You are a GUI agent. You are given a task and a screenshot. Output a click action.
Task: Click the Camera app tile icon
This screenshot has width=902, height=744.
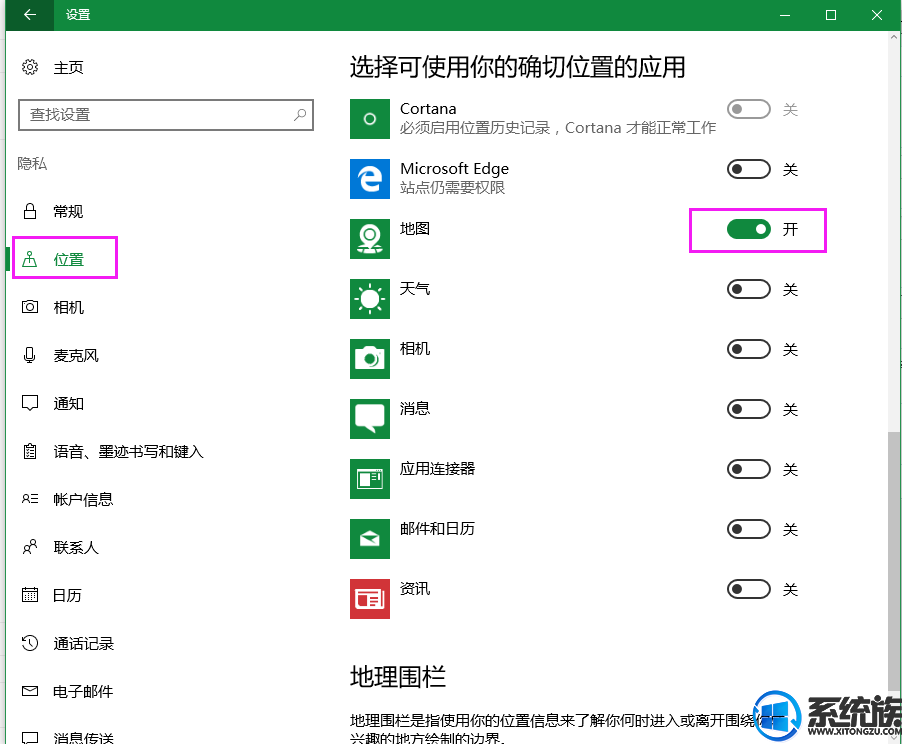(370, 358)
